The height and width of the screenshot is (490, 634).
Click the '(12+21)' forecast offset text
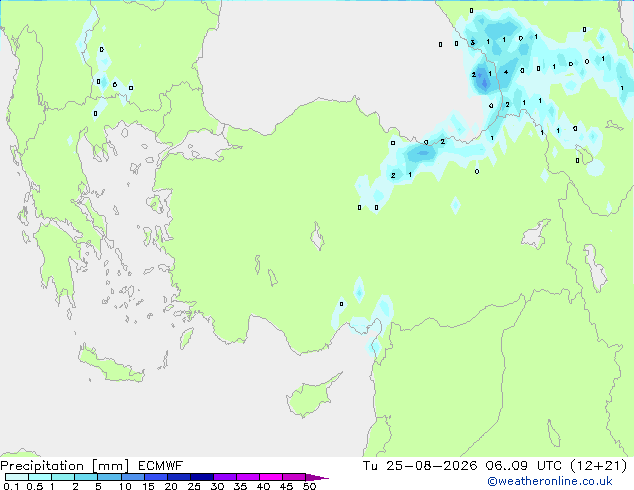tap(598, 466)
